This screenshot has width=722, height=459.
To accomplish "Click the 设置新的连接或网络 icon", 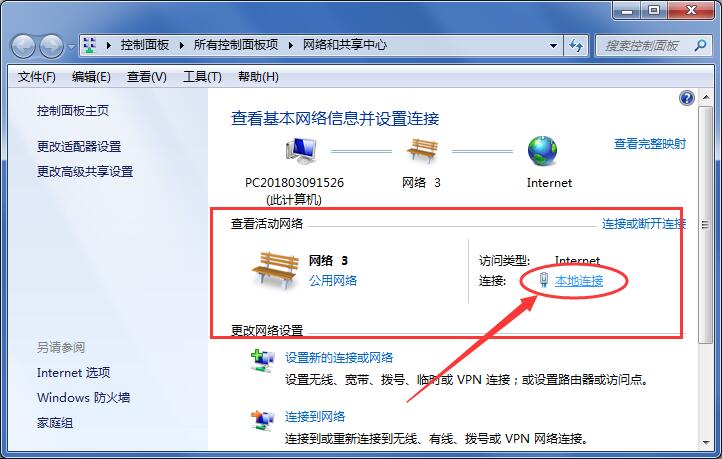I will click(x=262, y=361).
